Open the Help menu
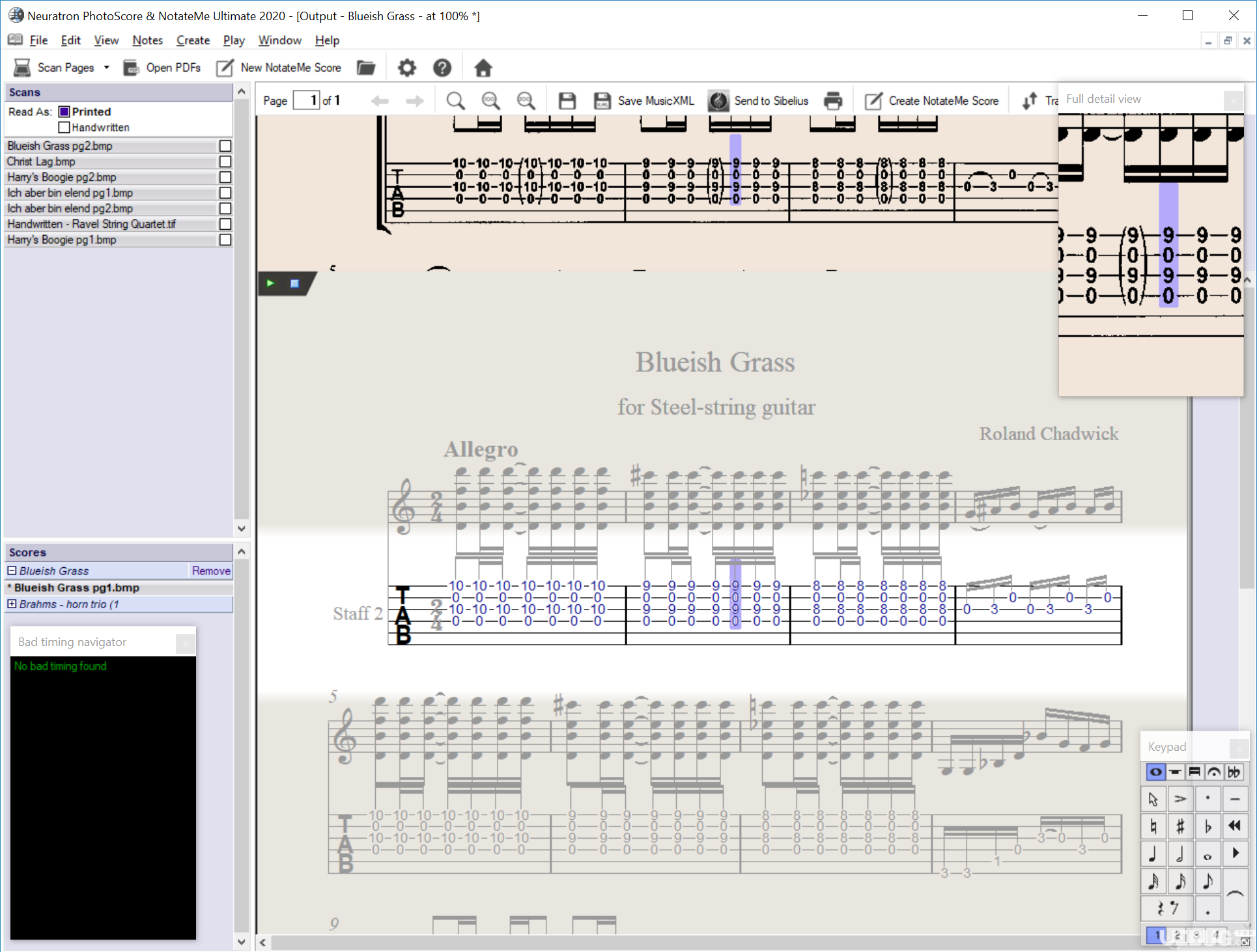Image resolution: width=1257 pixels, height=952 pixels. point(326,40)
